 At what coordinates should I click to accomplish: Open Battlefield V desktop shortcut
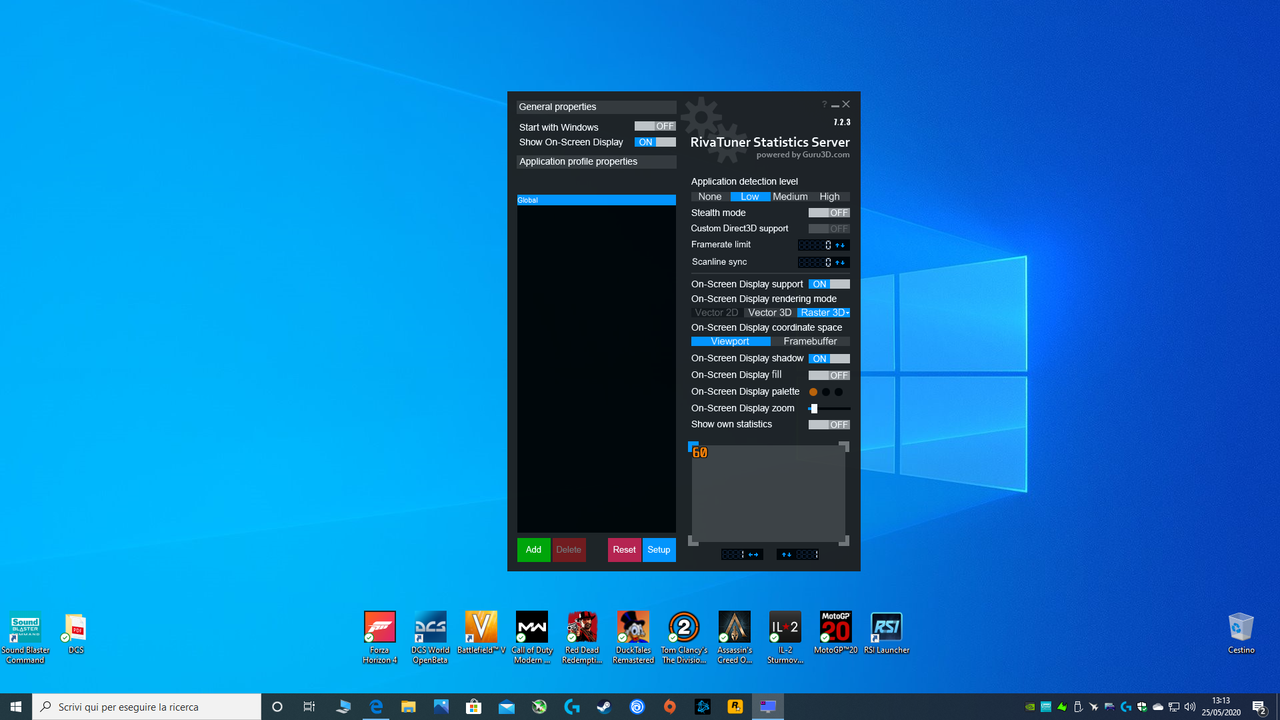pos(481,633)
